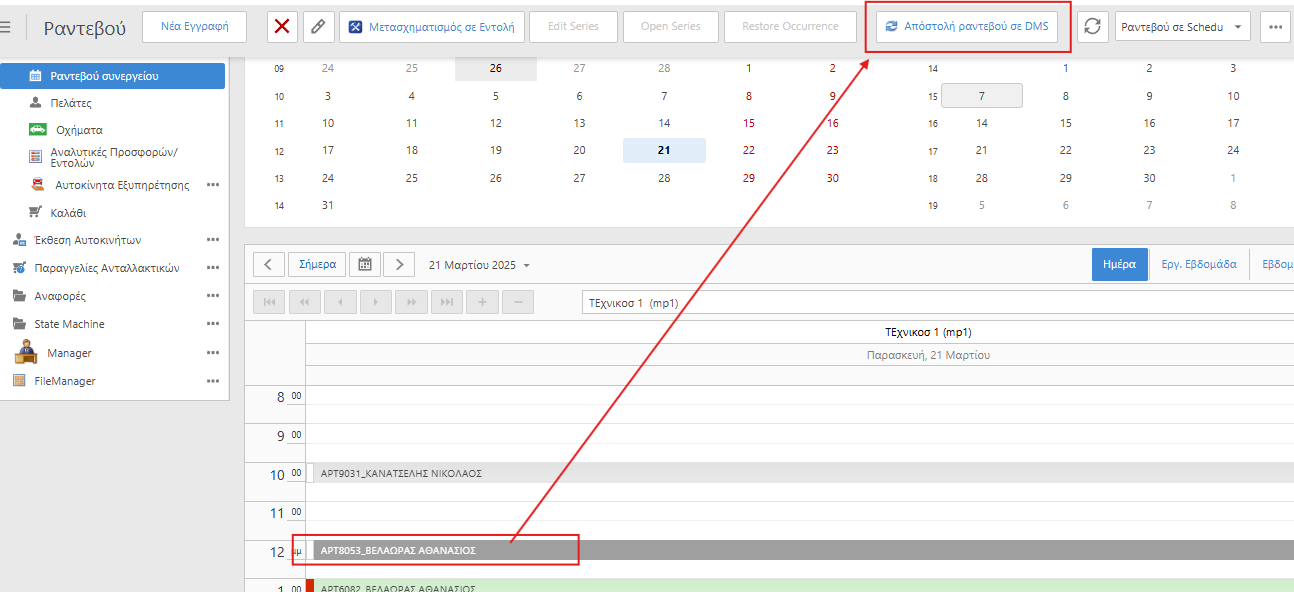Switch to Ημέρα view tab
The width and height of the screenshot is (1294, 592).
pyautogui.click(x=1119, y=264)
